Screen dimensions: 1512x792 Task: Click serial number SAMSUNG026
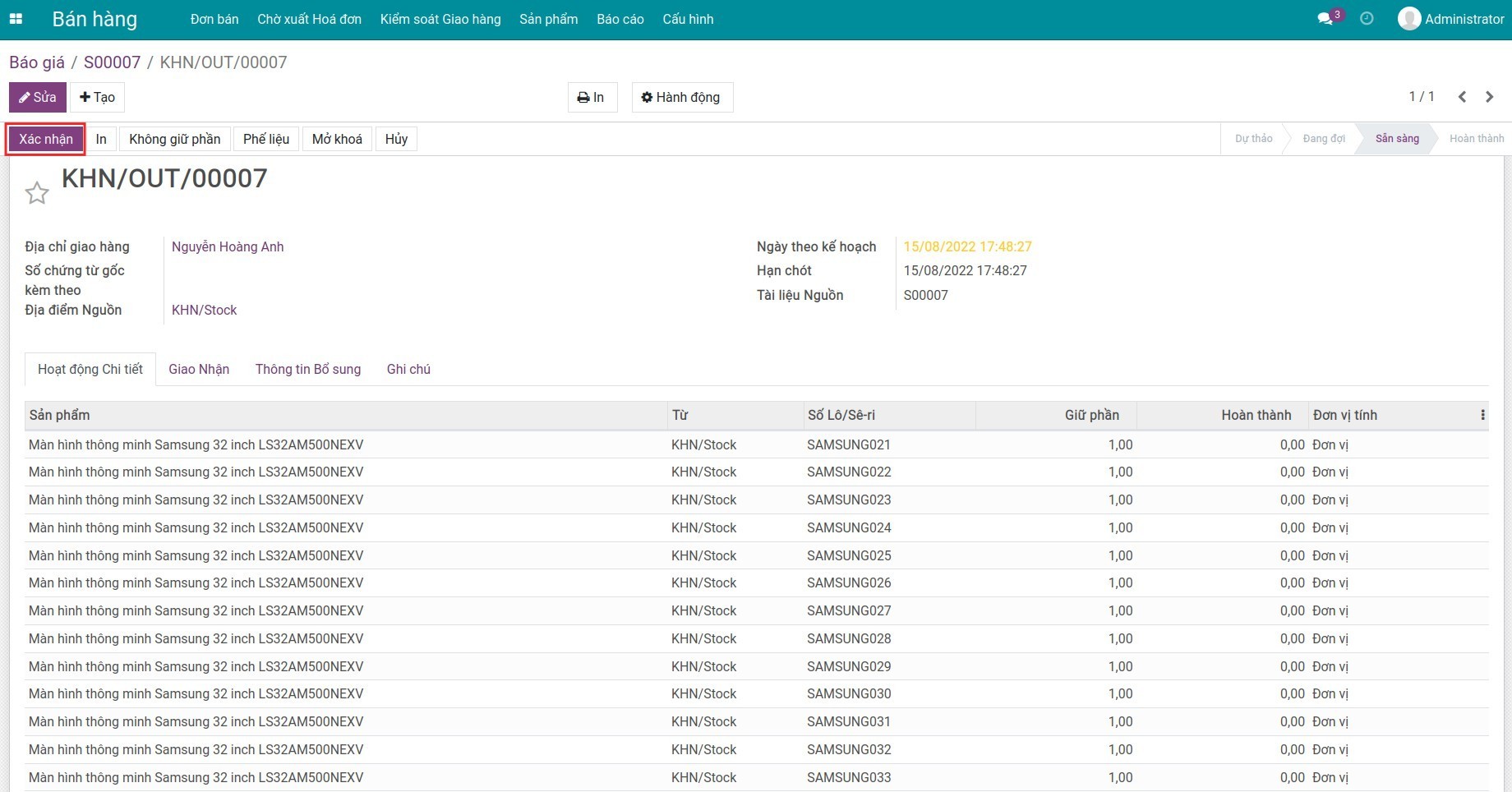pyautogui.click(x=849, y=582)
